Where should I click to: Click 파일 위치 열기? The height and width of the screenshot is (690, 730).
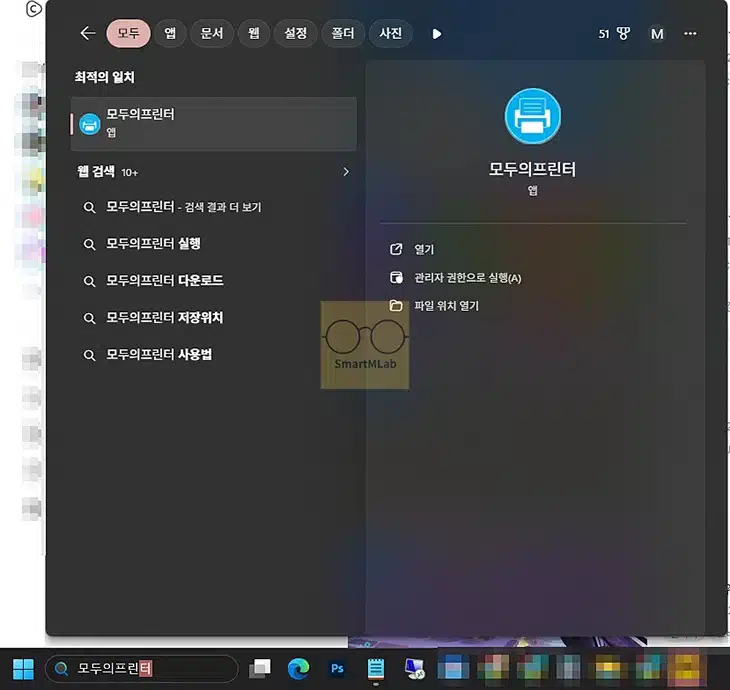coord(446,306)
